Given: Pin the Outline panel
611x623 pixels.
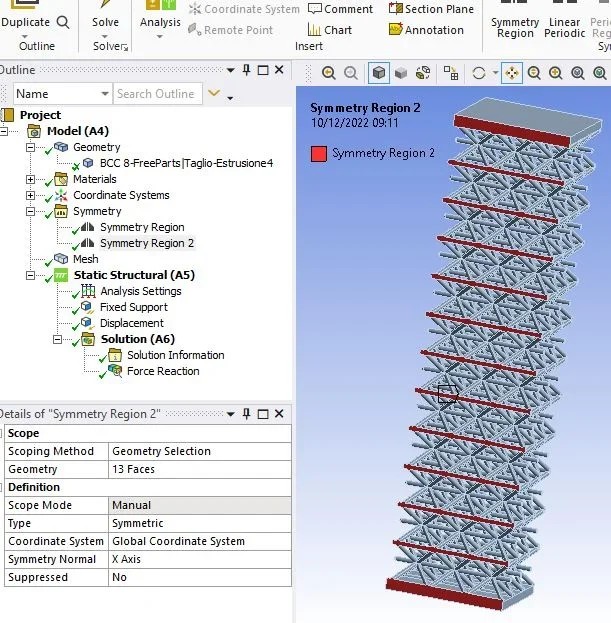Looking at the screenshot, I should click(x=246, y=70).
